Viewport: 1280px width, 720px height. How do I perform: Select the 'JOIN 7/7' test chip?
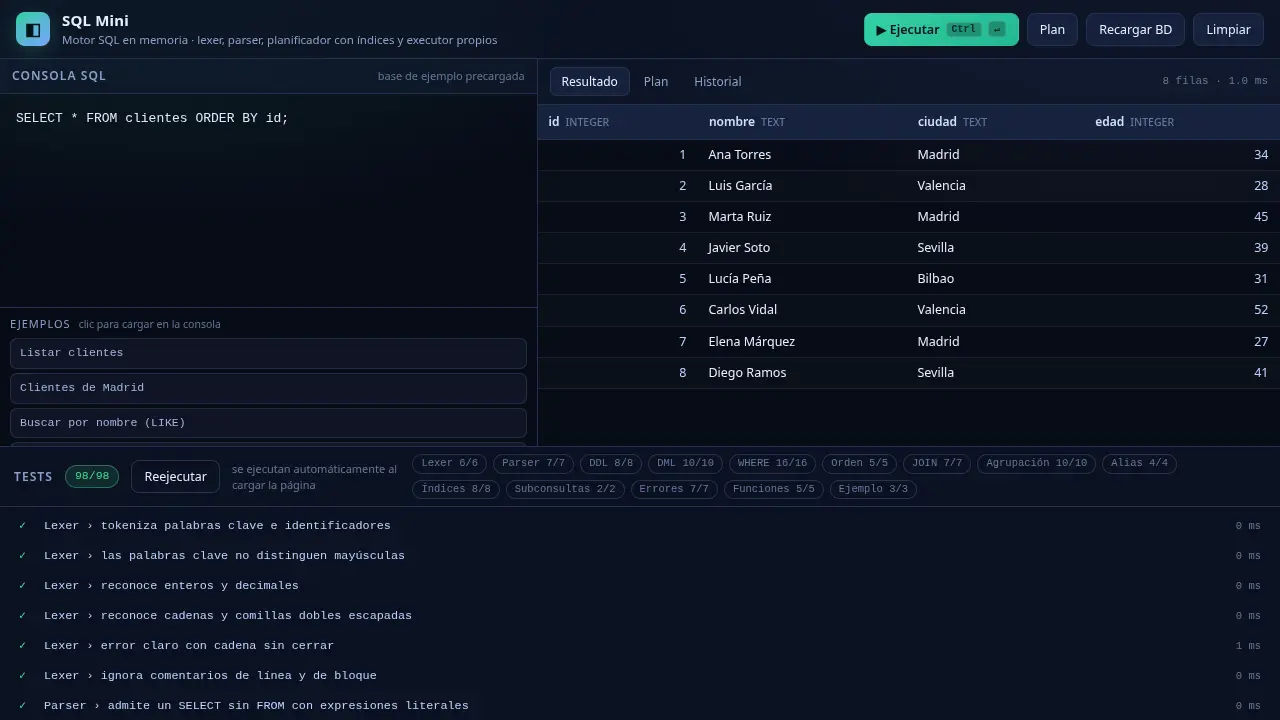coord(937,464)
